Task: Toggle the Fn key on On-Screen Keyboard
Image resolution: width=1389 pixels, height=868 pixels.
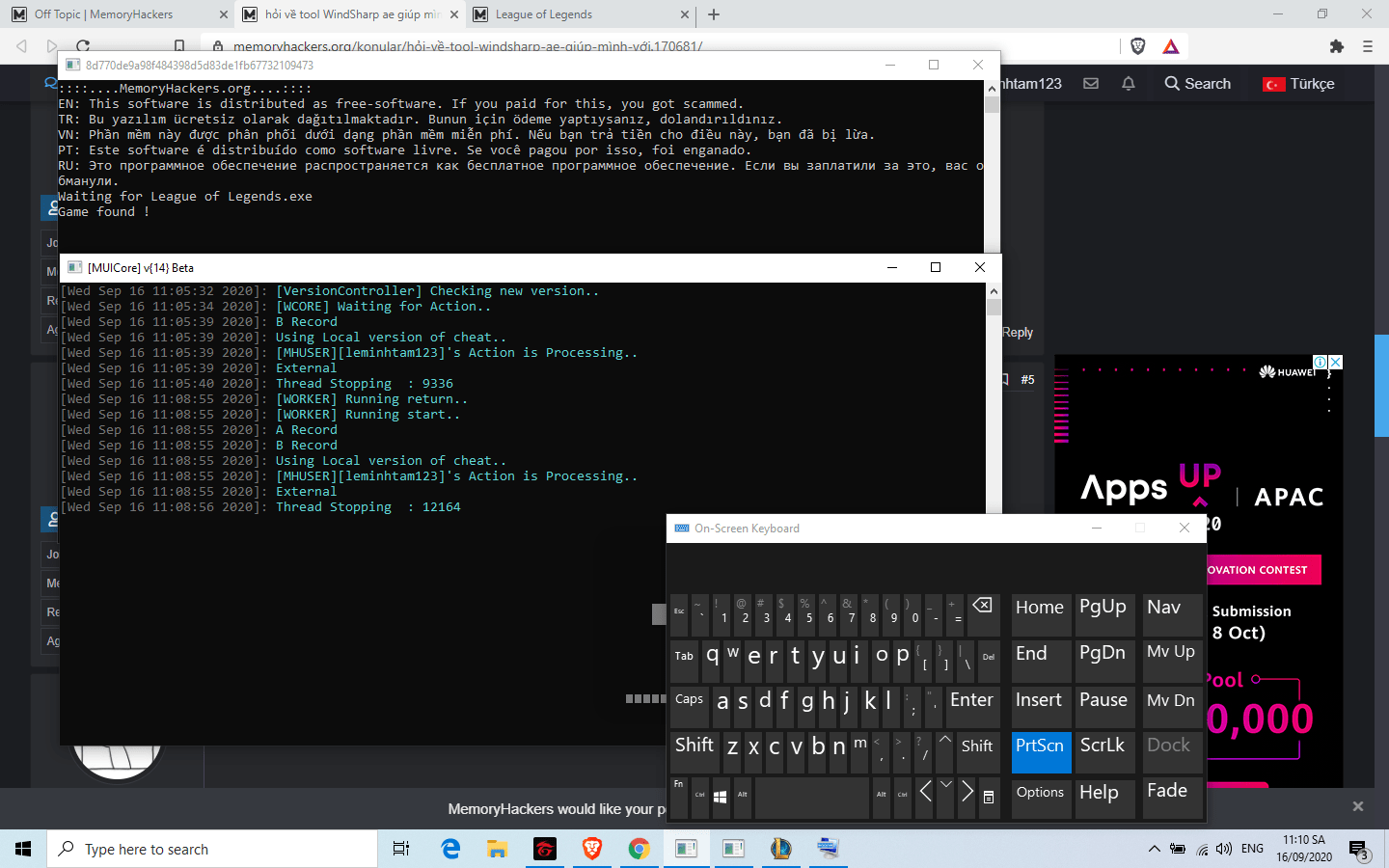Action: click(x=679, y=798)
